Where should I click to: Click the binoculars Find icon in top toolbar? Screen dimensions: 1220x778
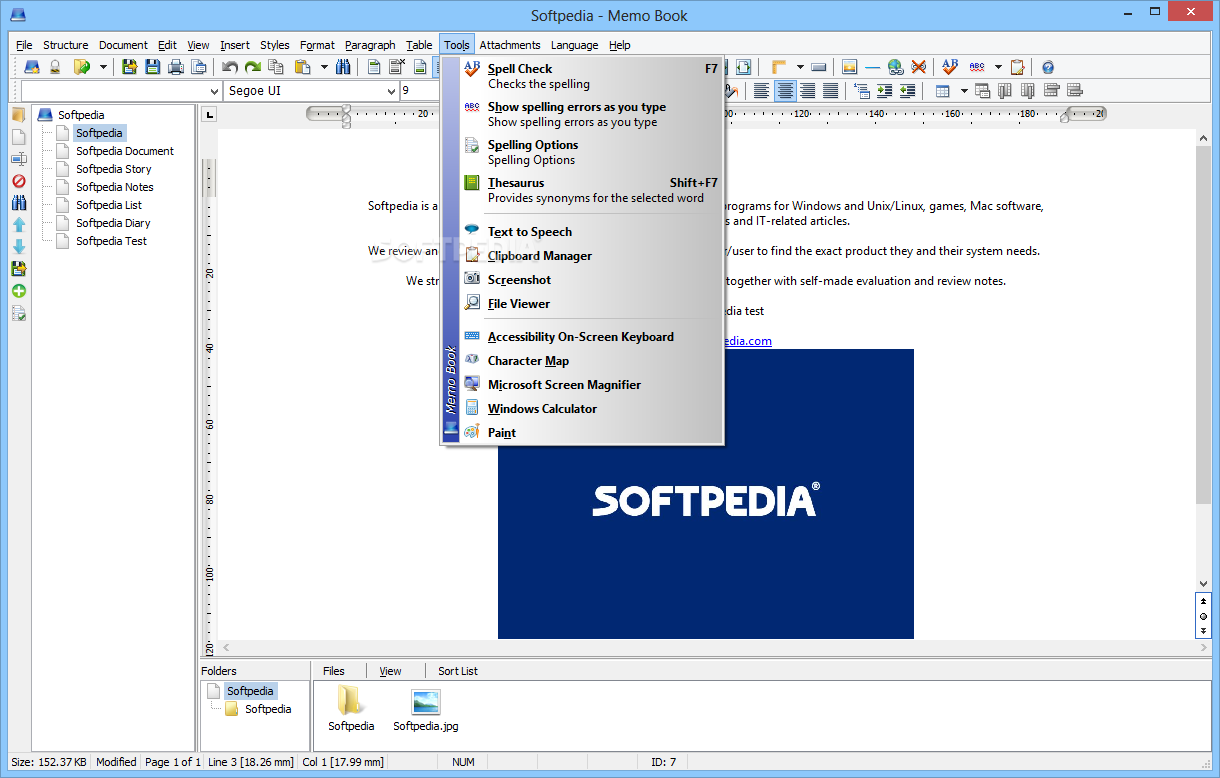tap(343, 67)
